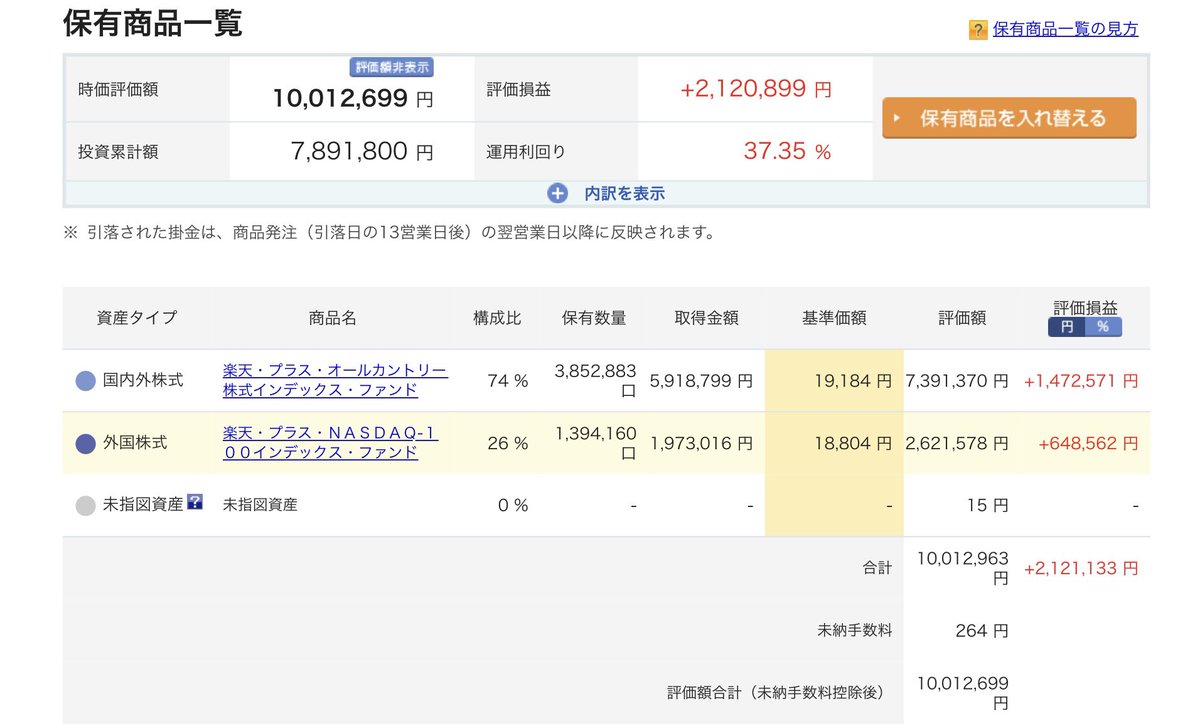1200x726 pixels.
Task: Click the 外国株式 dark blue color dot
Action: coord(86,443)
